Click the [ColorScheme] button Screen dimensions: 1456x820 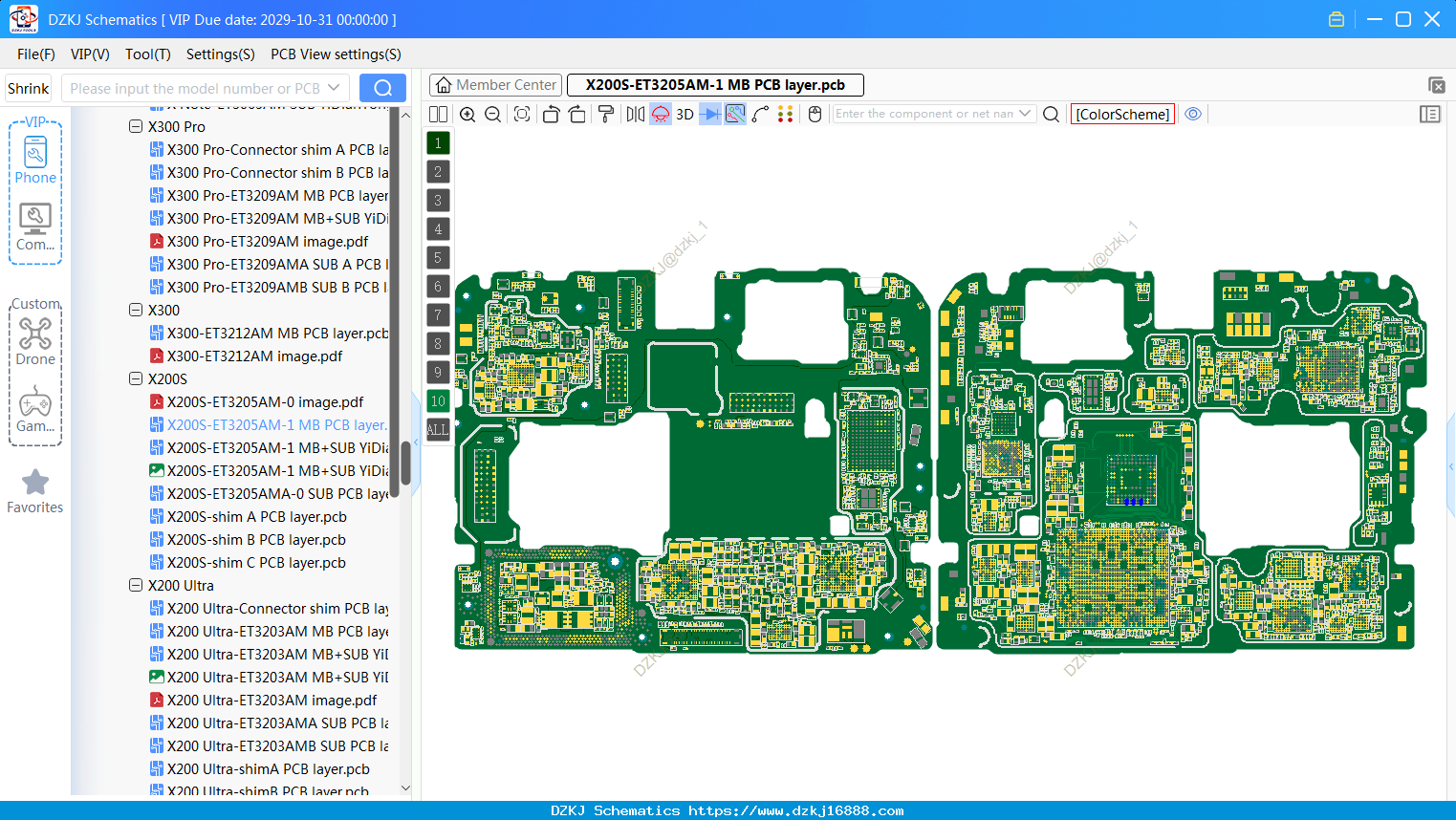[x=1122, y=114]
